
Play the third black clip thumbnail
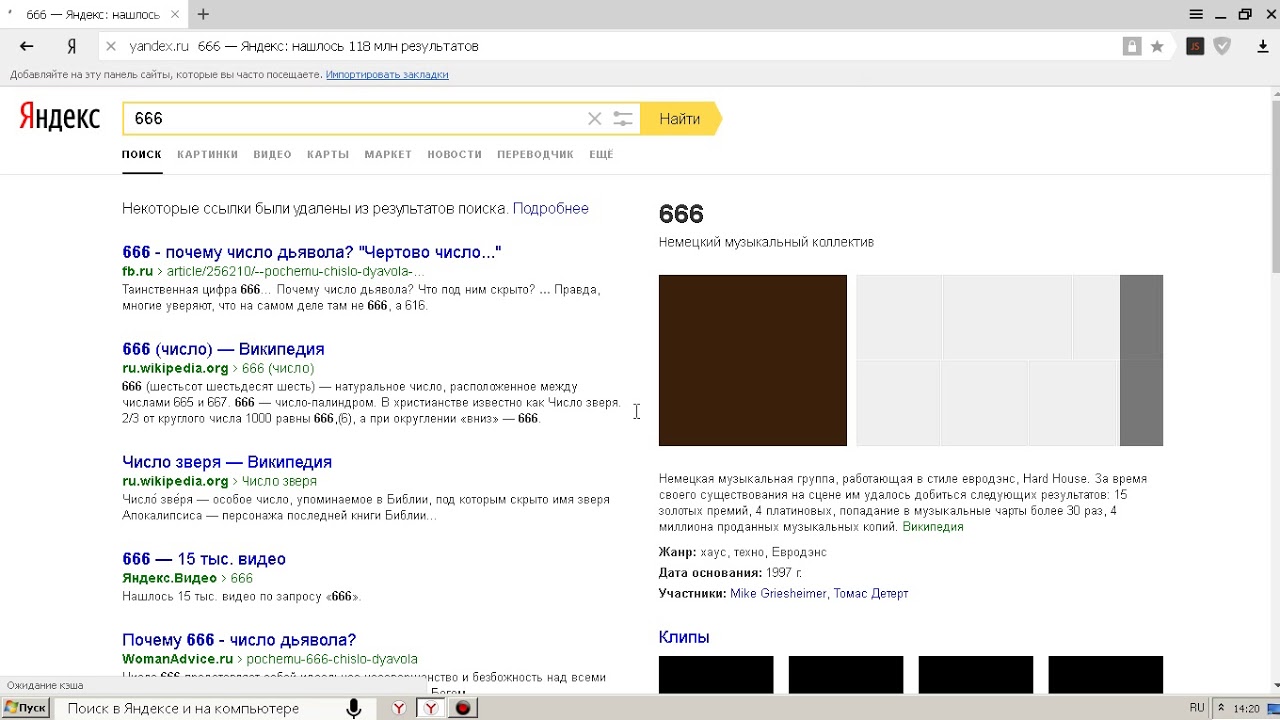coord(976,674)
